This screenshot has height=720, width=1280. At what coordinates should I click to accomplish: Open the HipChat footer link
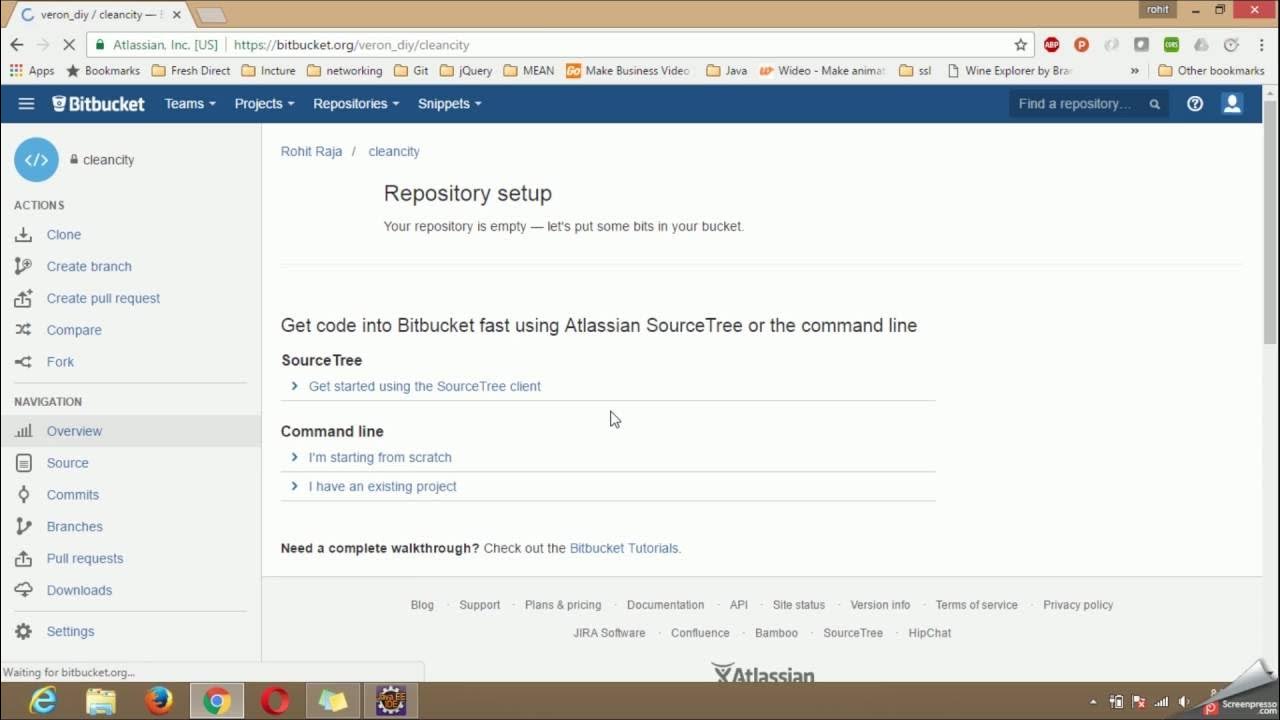pos(930,633)
